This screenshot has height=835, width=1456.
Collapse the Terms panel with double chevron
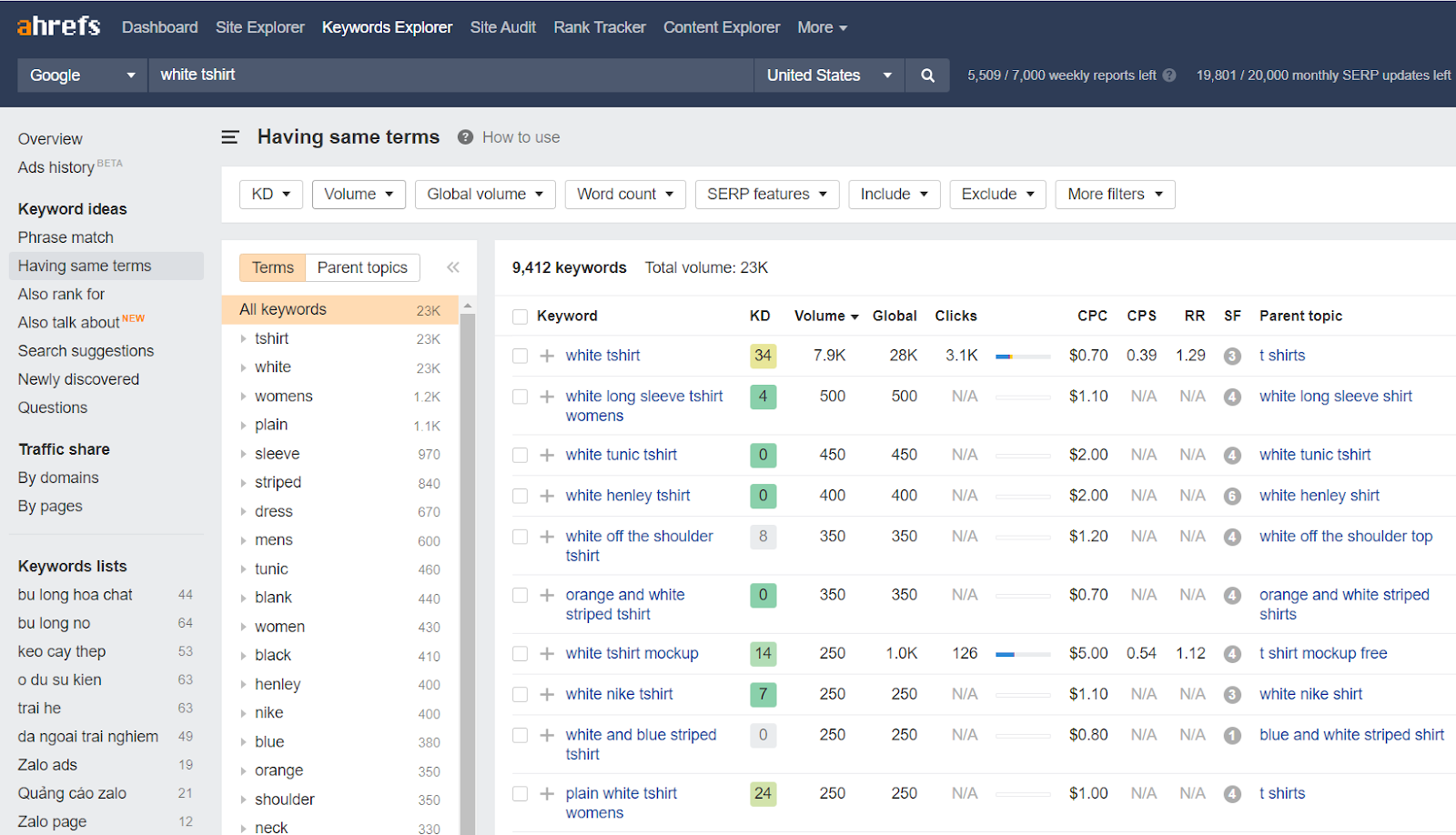tap(453, 267)
